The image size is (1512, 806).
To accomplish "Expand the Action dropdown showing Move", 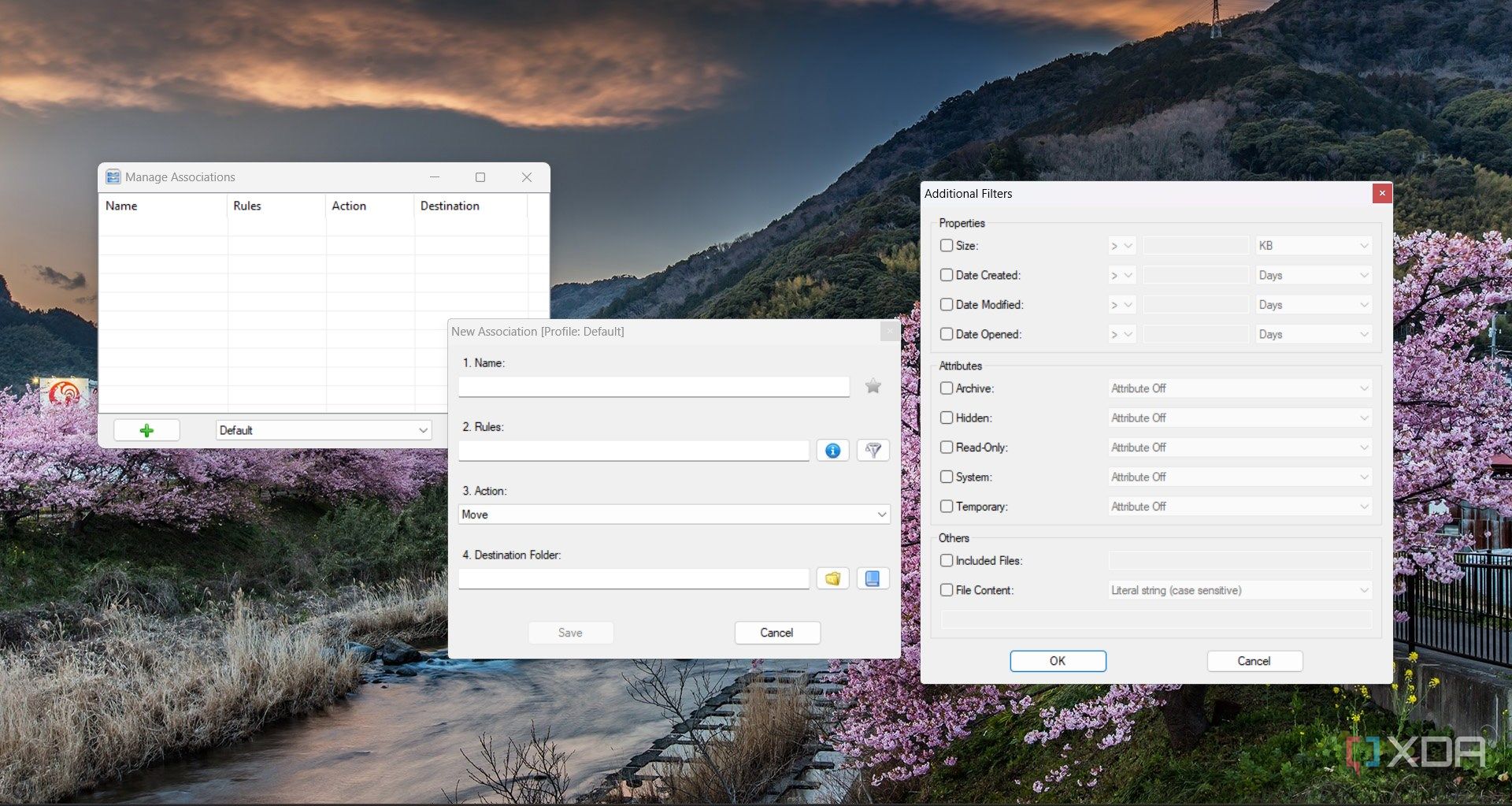I will point(674,514).
